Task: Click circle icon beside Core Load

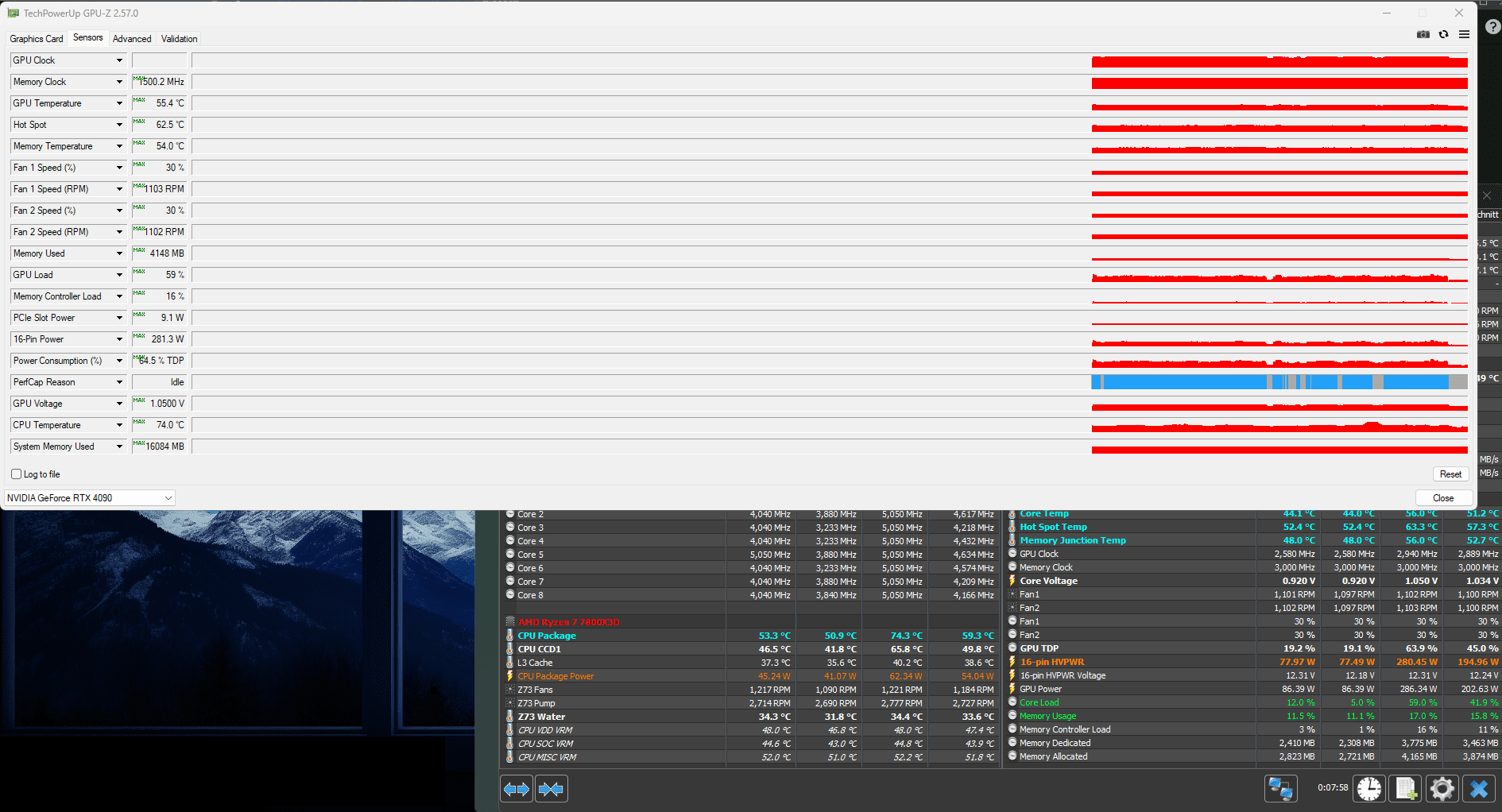Action: [1012, 702]
